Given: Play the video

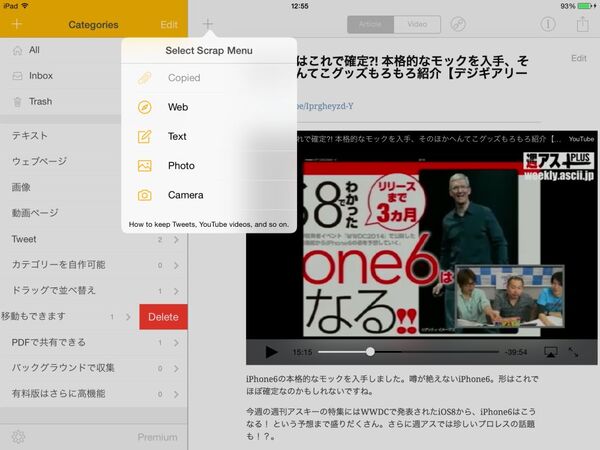Looking at the screenshot, I should pos(271,352).
